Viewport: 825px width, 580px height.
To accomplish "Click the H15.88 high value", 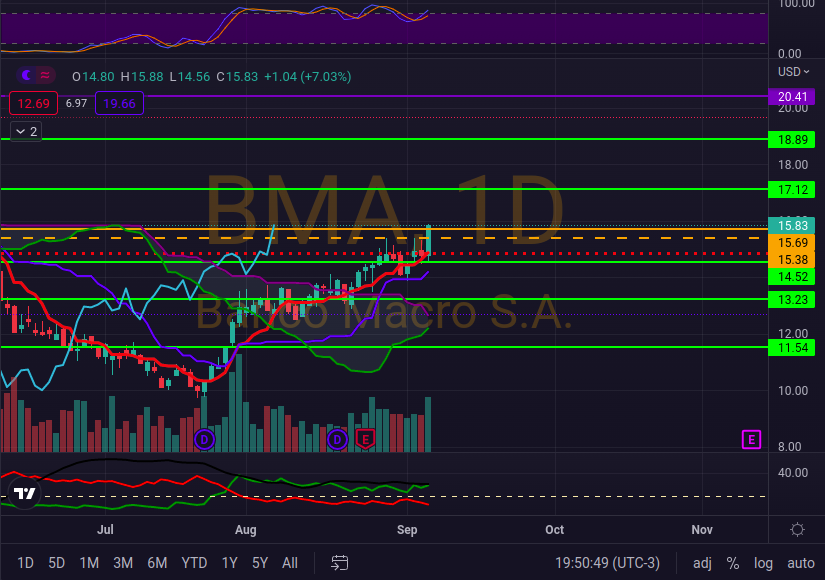I will (142, 77).
